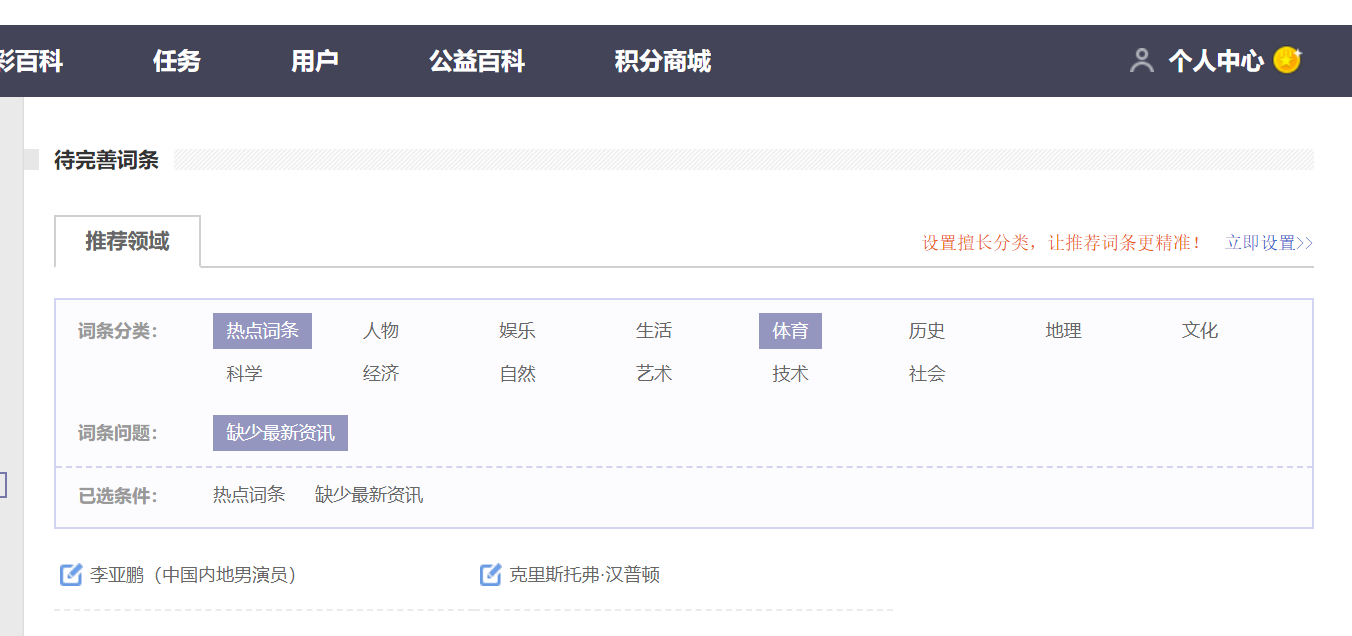Click 热点词条 under 已选条件 to remove it

click(x=247, y=494)
